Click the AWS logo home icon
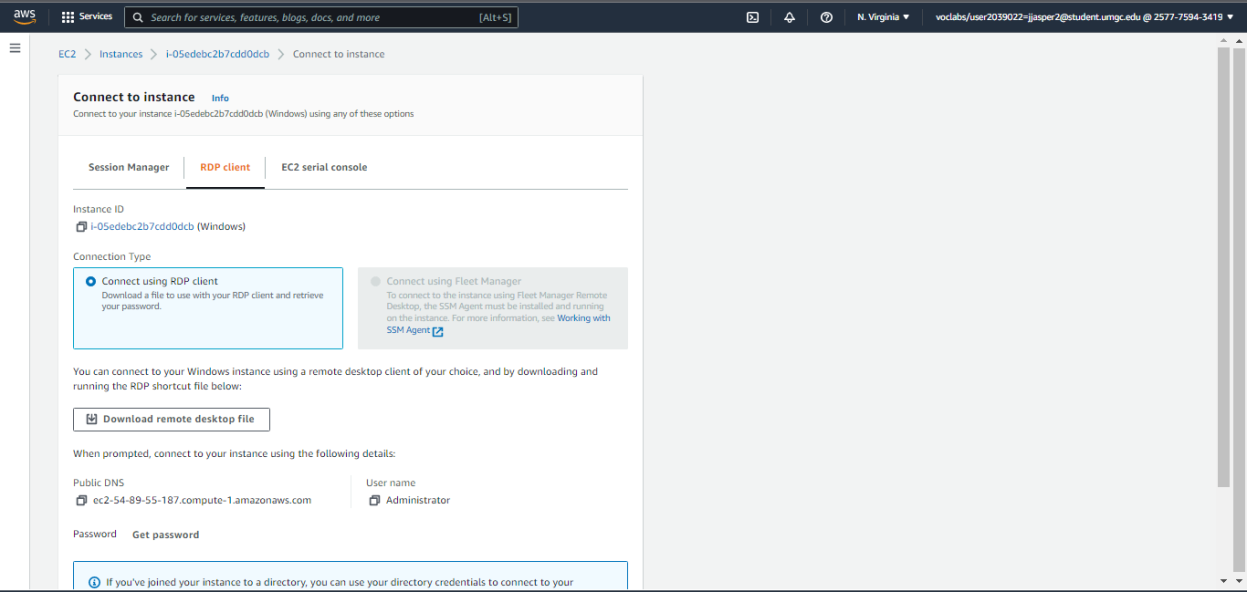The height and width of the screenshot is (592, 1247). pyautogui.click(x=24, y=16)
